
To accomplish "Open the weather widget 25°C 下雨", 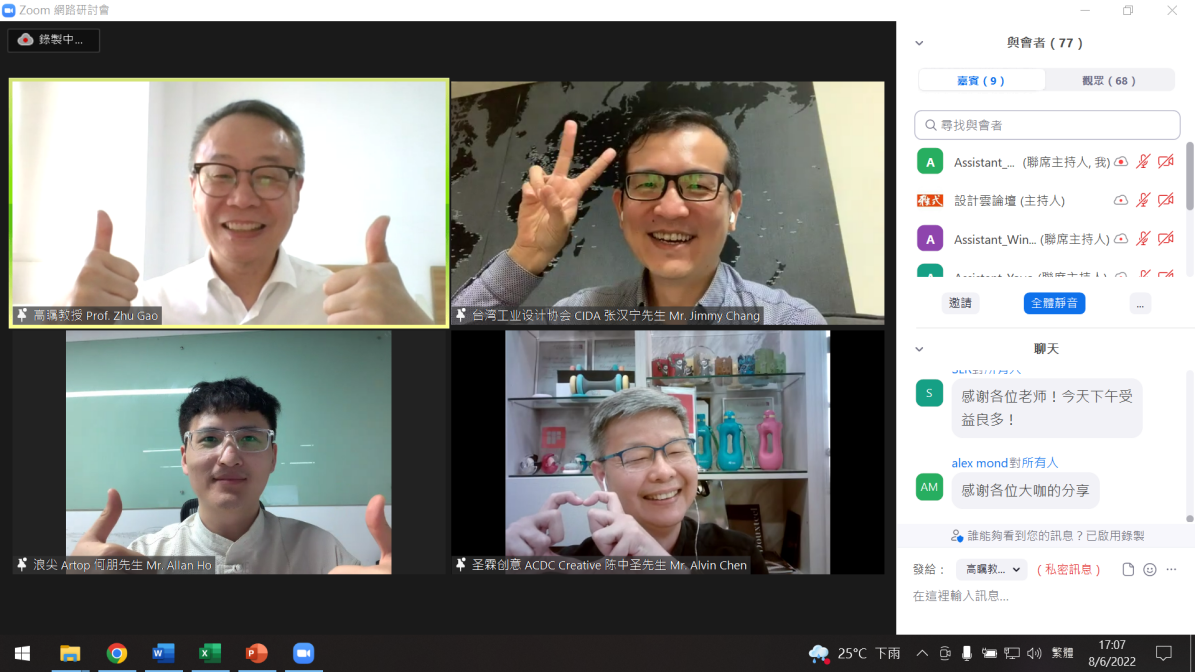I will click(x=854, y=654).
